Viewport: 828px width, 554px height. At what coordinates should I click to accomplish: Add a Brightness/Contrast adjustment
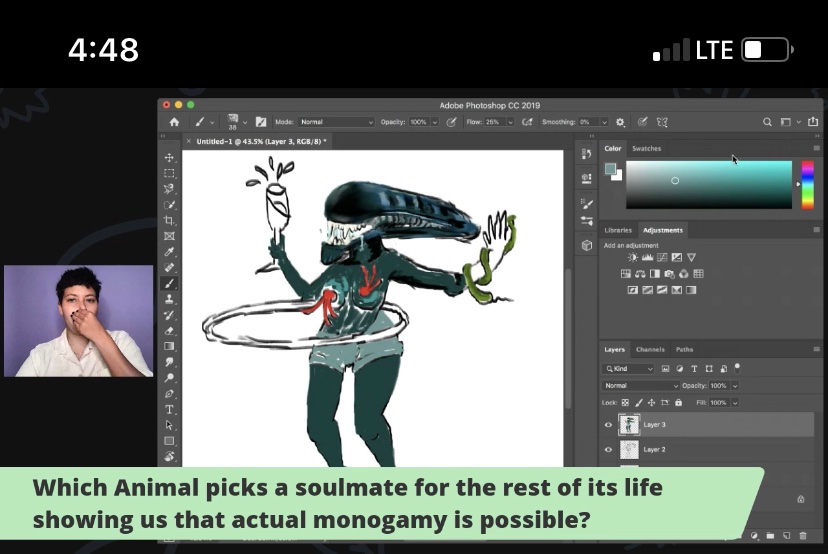click(x=632, y=257)
